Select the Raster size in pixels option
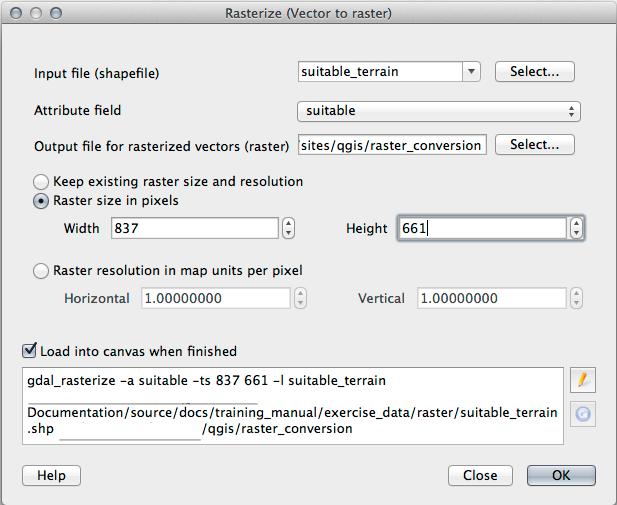The image size is (617, 505). pos(41,200)
